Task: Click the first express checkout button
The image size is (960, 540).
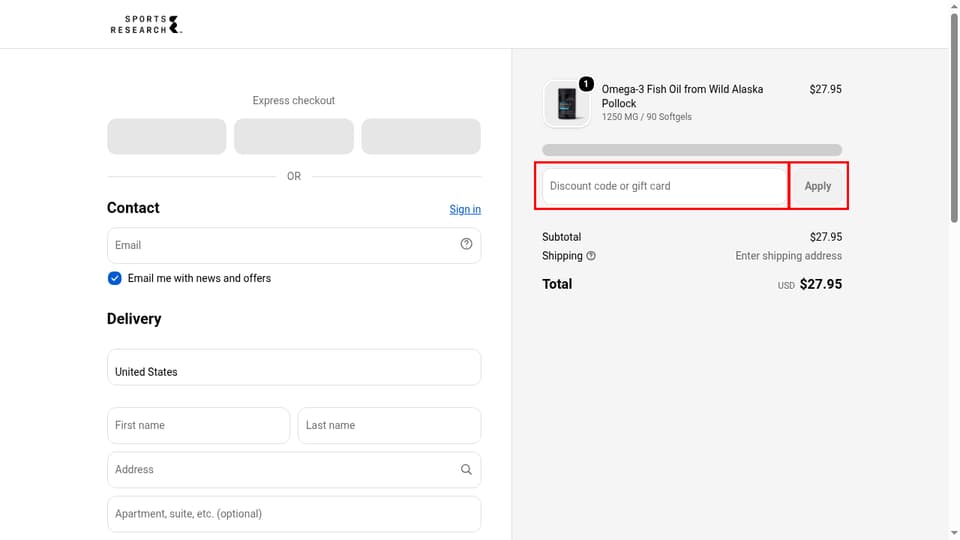Action: click(x=167, y=137)
